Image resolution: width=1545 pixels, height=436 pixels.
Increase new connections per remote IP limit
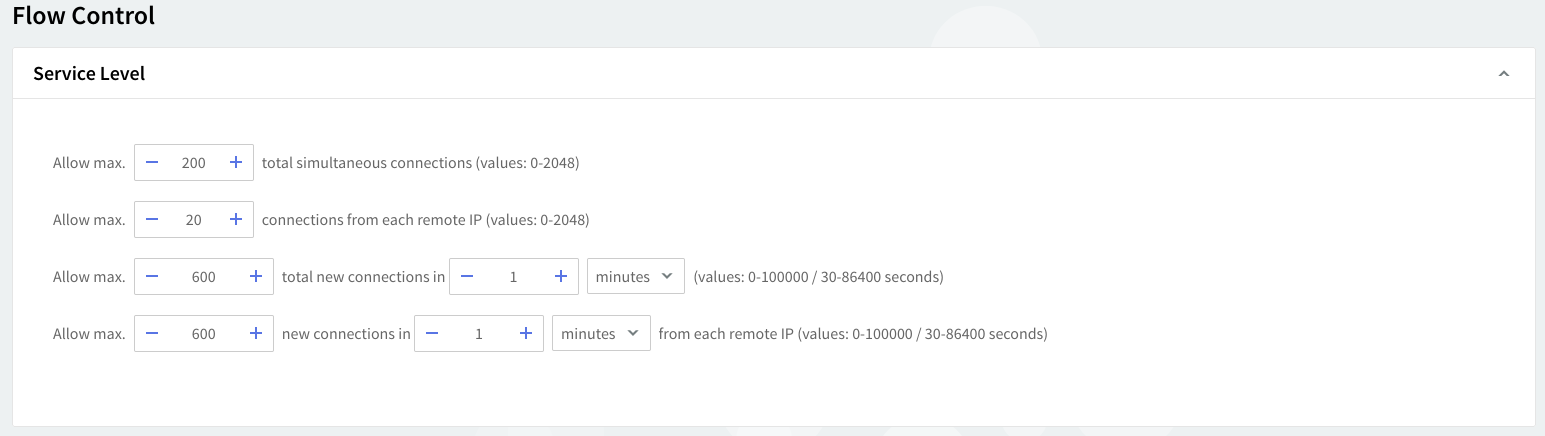click(x=256, y=334)
